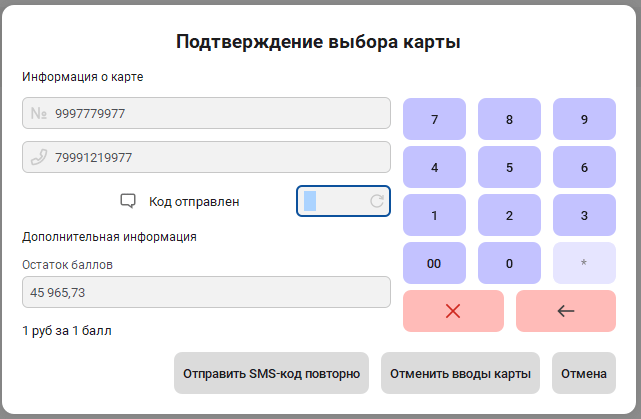Click the Отмена button
This screenshot has width=641, height=419.
(583, 374)
